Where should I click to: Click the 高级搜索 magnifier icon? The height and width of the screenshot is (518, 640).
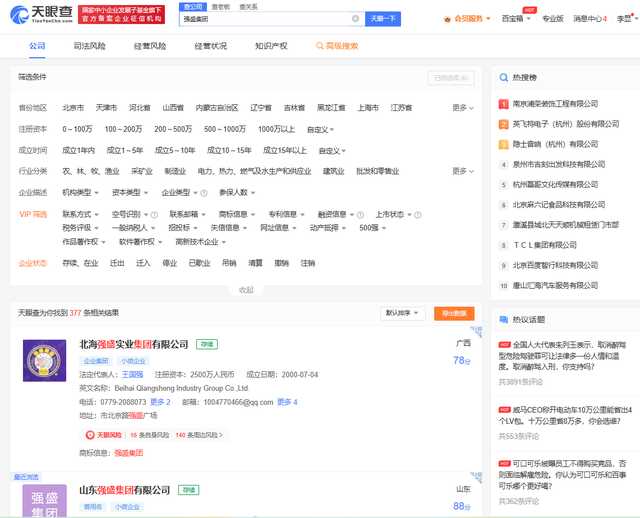coord(319,46)
